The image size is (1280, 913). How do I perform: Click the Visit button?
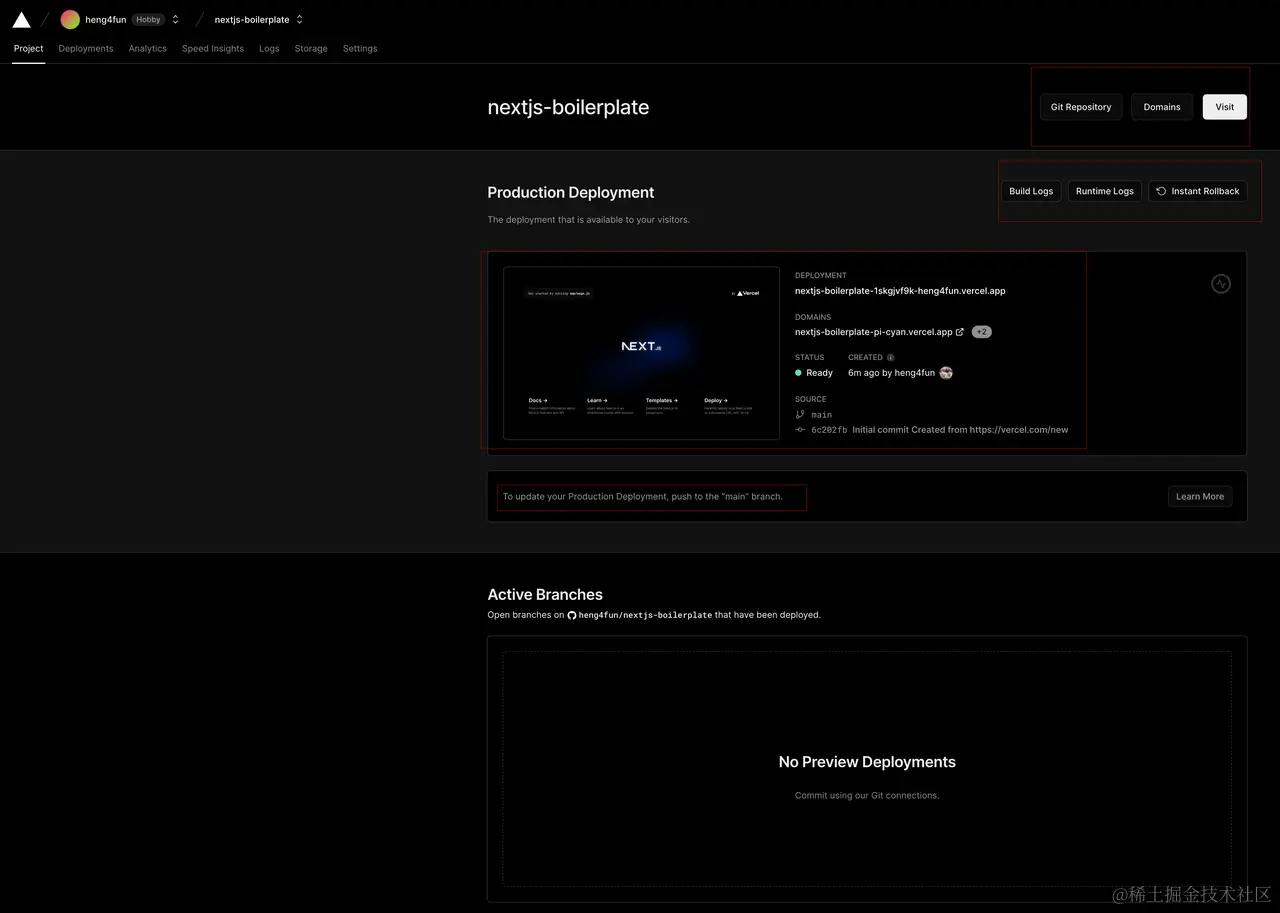coord(1225,107)
